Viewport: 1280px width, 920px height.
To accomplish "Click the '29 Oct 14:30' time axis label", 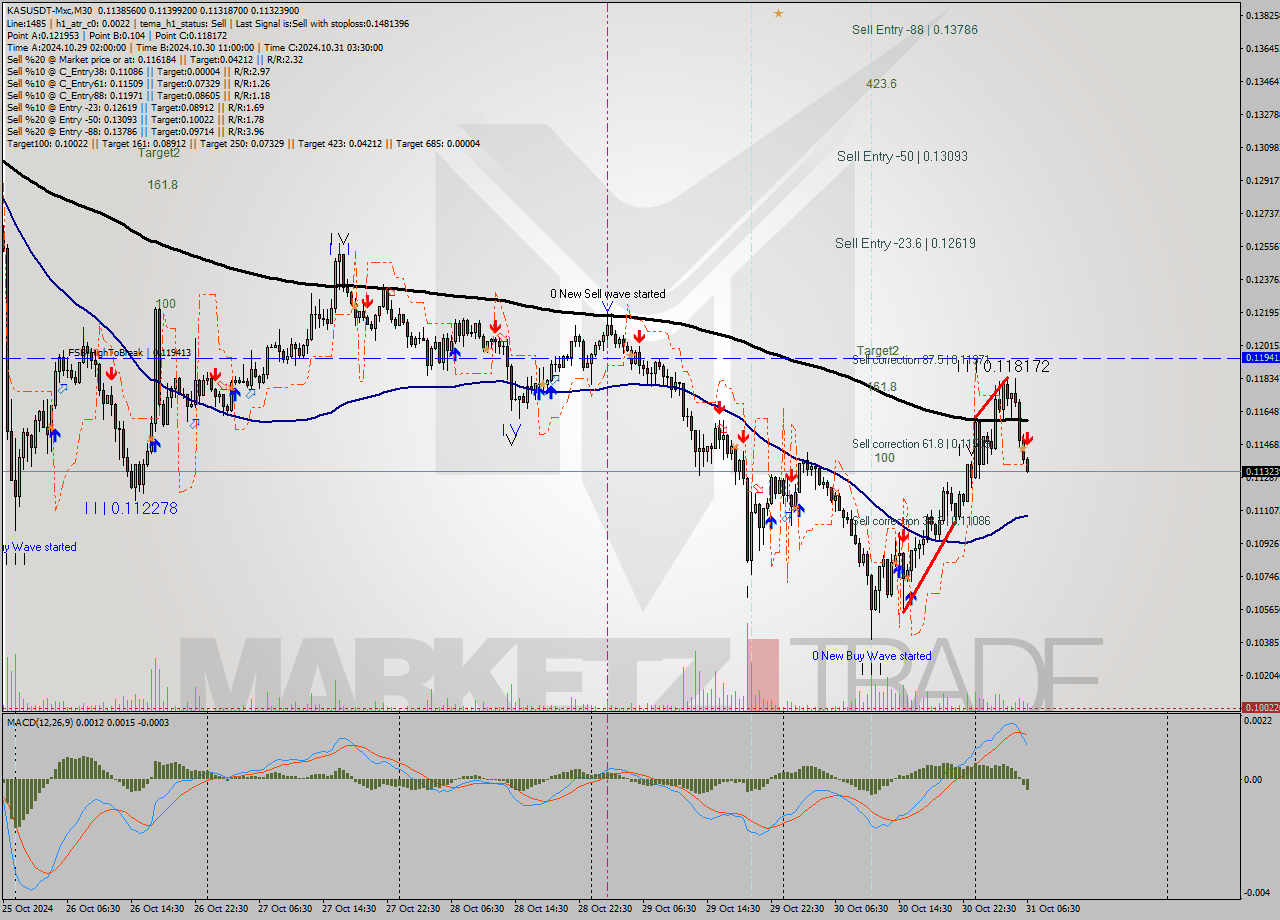I will point(732,909).
